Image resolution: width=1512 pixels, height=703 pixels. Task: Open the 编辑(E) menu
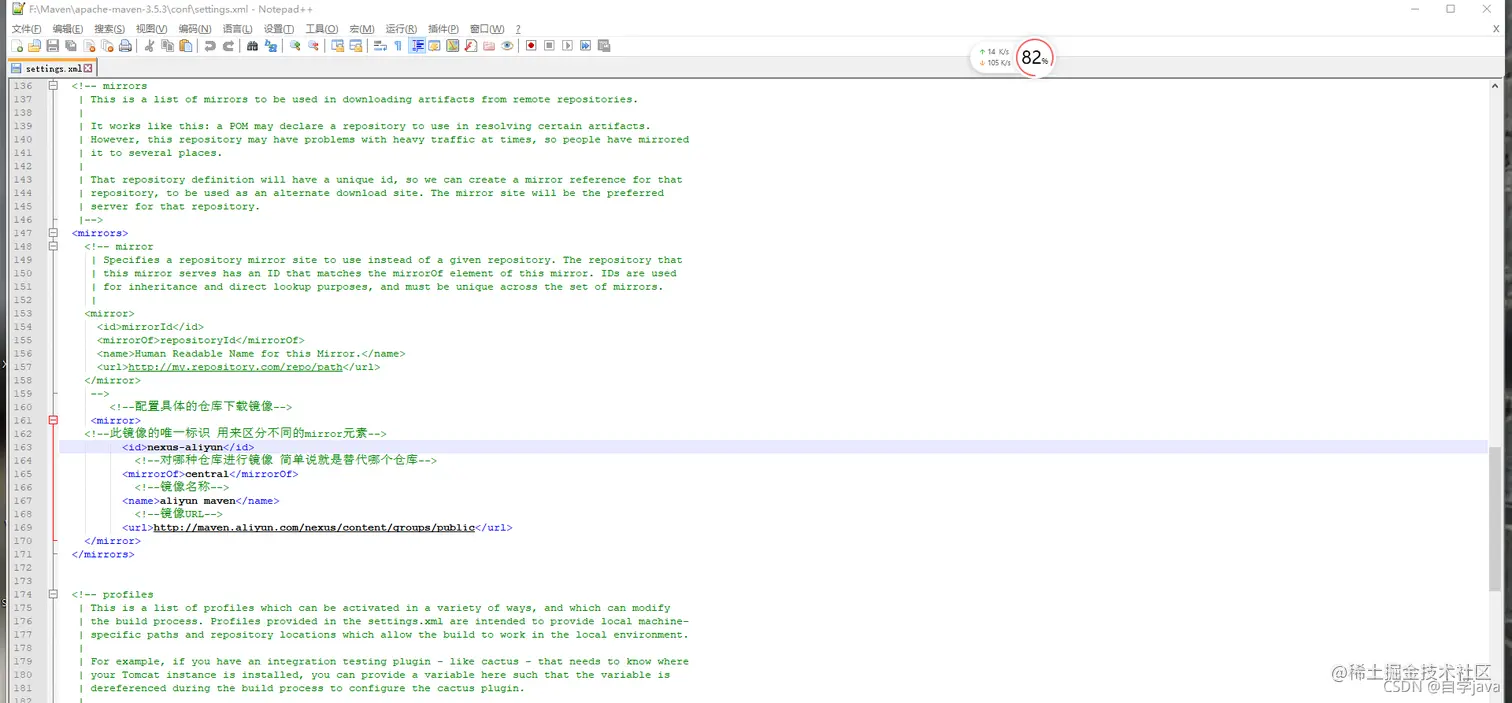(68, 29)
